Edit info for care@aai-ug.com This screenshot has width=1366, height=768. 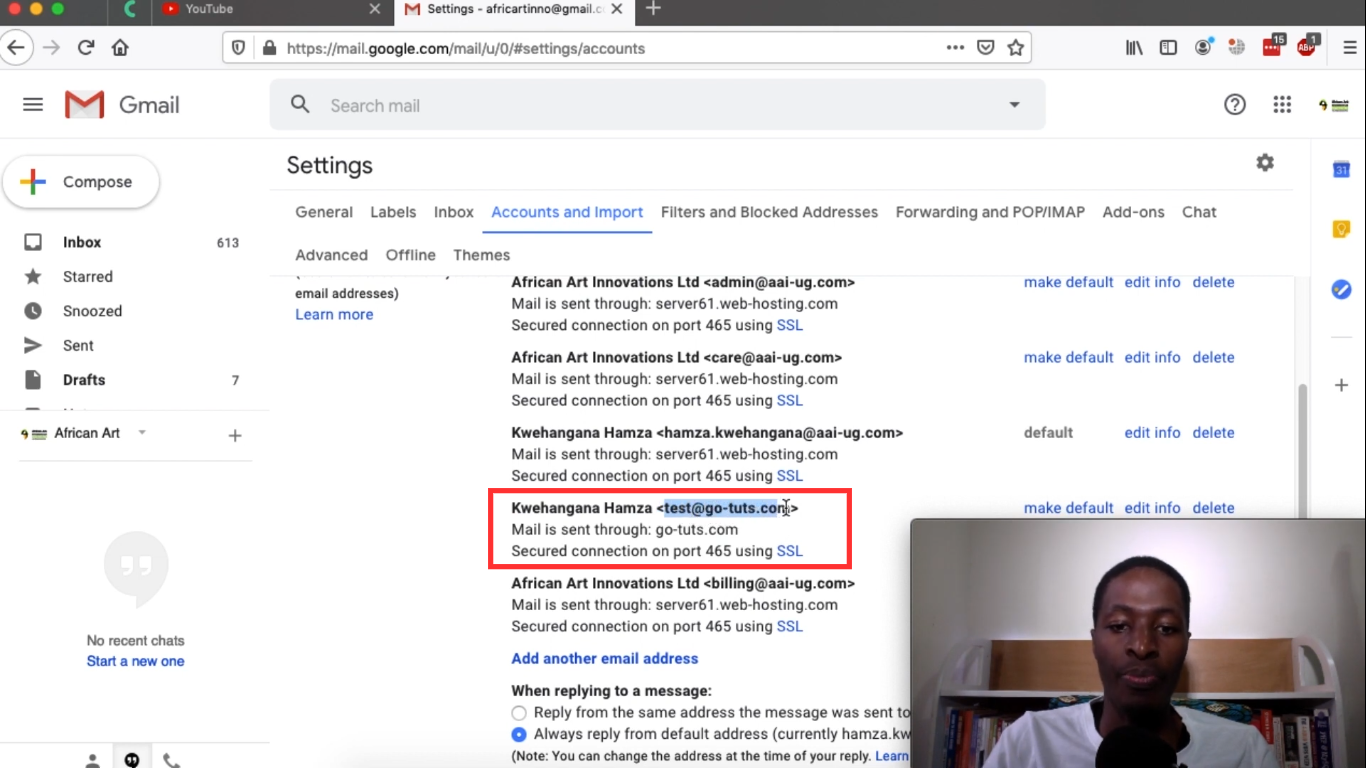pos(1152,357)
